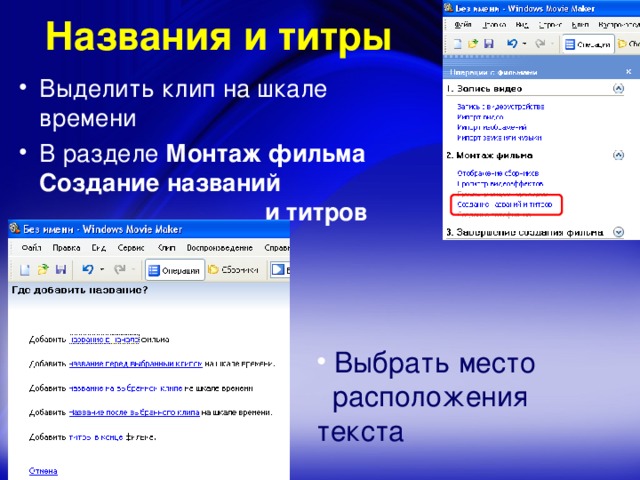Click Save icon in the Movie Tasks window

pyautogui.click(x=489, y=44)
